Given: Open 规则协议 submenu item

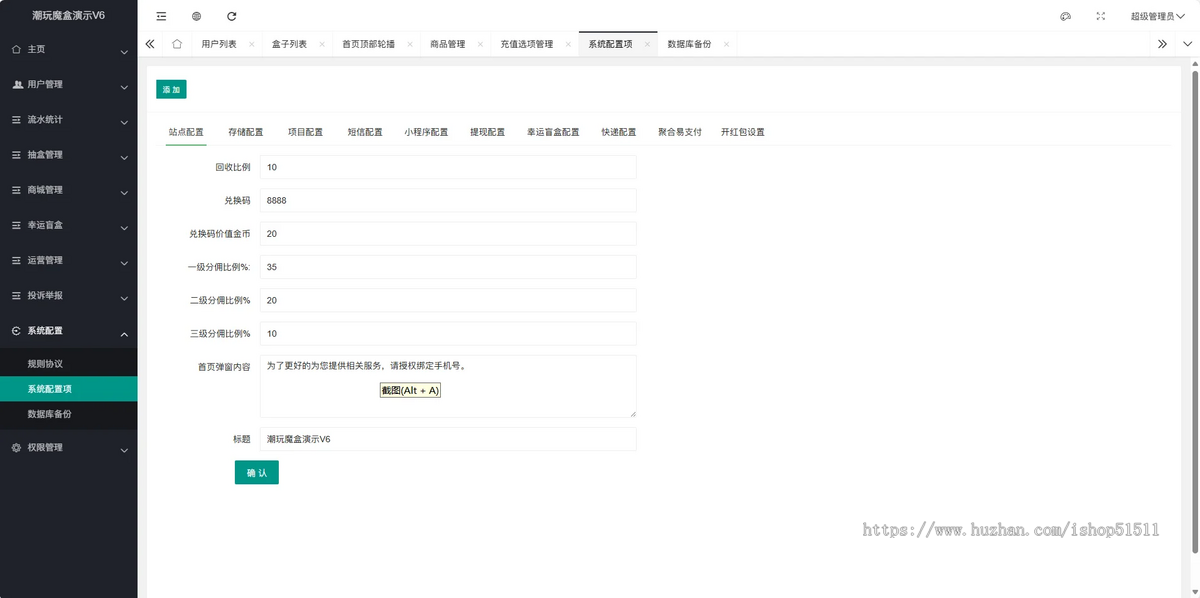Looking at the screenshot, I should click(68, 364).
